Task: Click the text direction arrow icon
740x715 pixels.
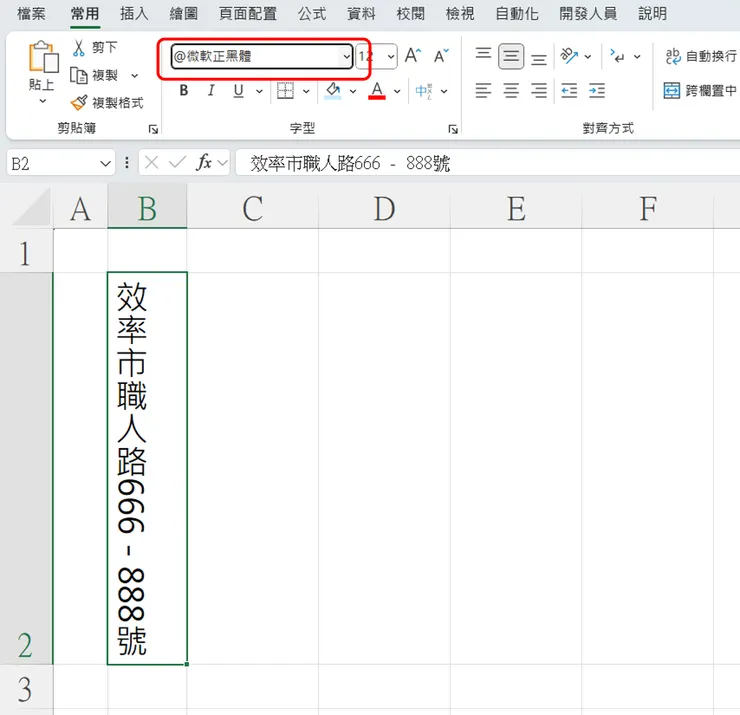Action: tap(617, 56)
